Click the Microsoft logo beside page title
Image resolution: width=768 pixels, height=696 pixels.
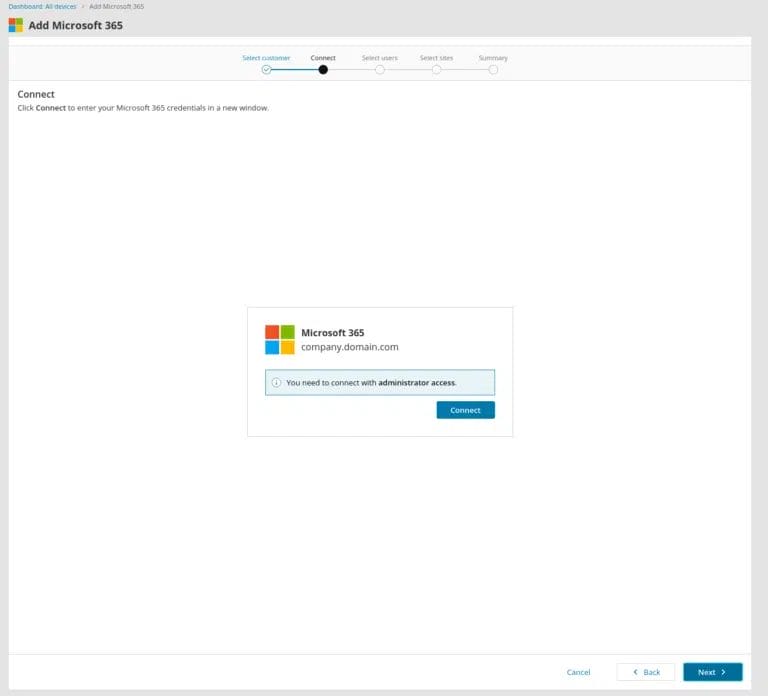pyautogui.click(x=16, y=25)
